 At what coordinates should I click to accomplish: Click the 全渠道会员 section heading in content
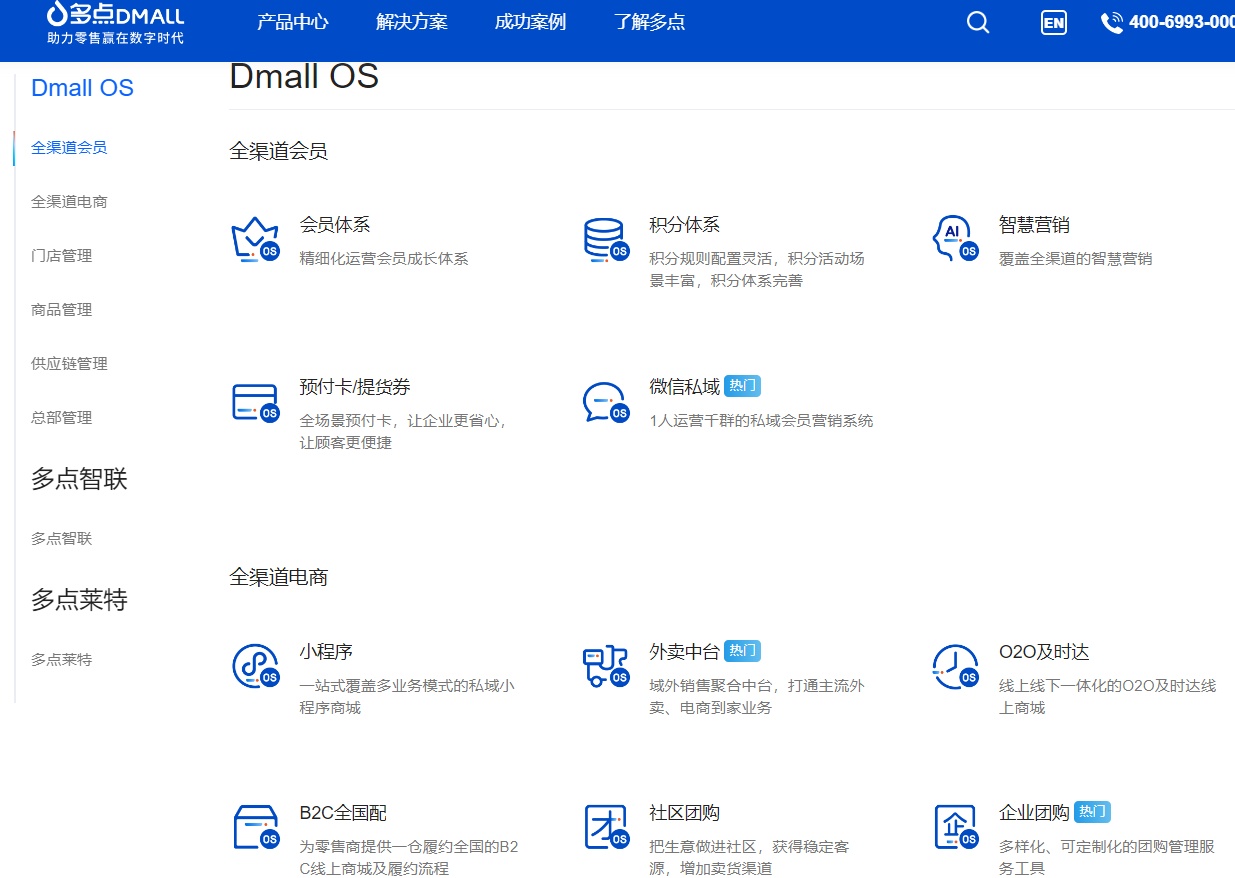coord(279,151)
